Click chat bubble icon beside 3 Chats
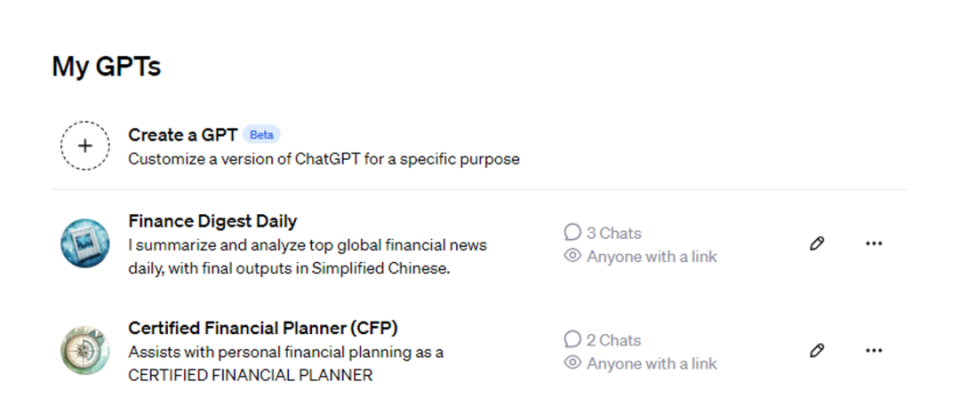Viewport: 960px width, 406px height. 572,232
